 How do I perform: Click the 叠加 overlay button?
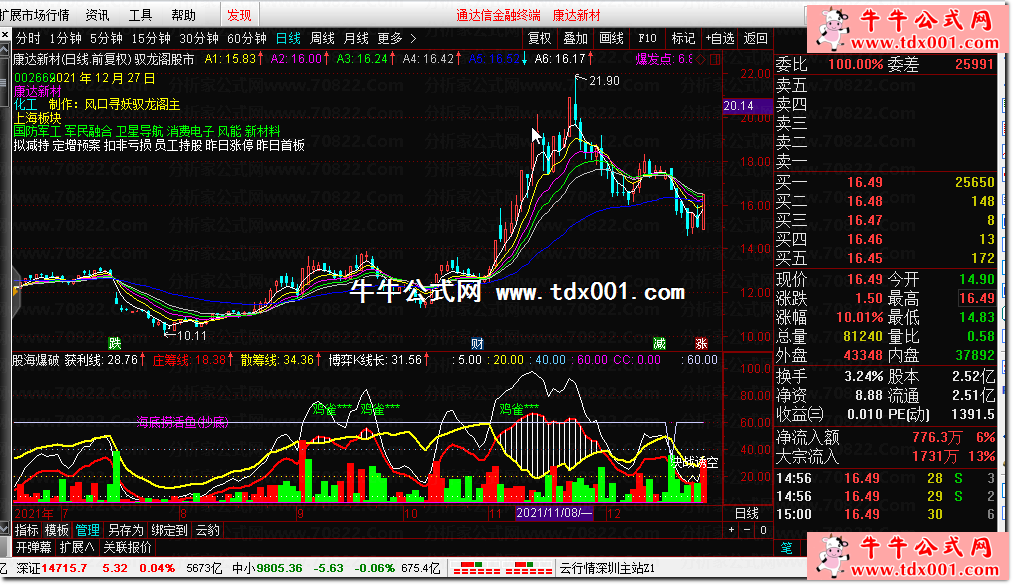coord(575,39)
